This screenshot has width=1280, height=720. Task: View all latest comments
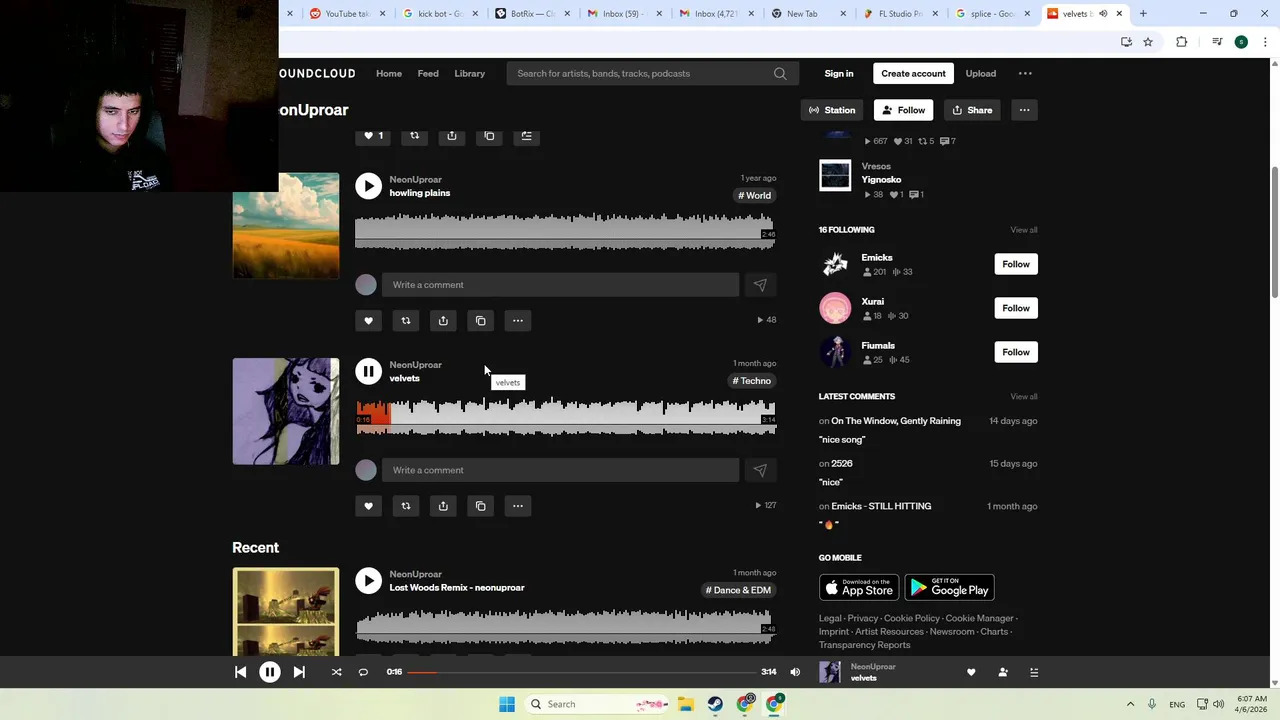(x=1024, y=397)
